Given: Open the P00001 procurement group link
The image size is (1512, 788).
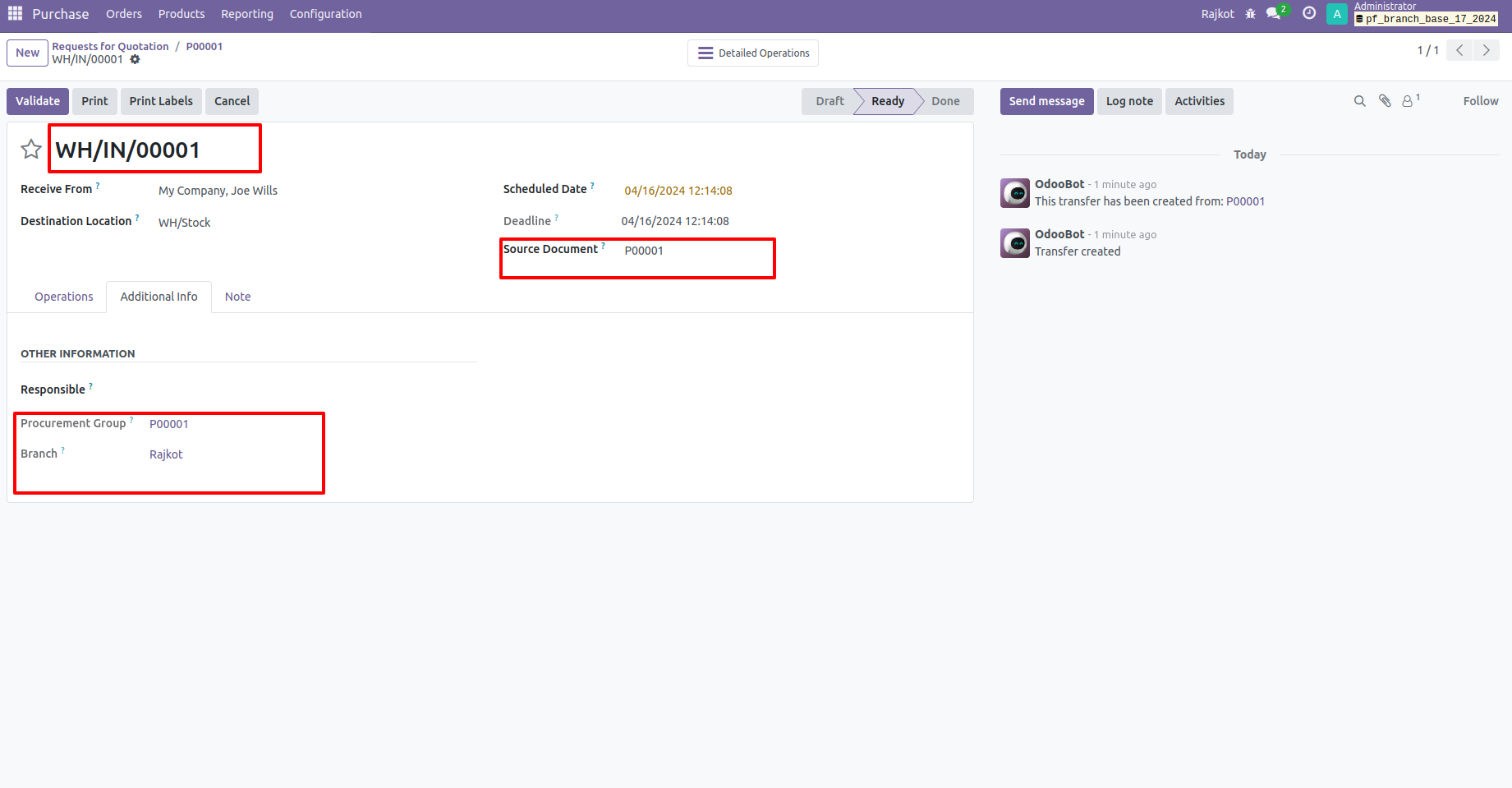Looking at the screenshot, I should tap(169, 424).
